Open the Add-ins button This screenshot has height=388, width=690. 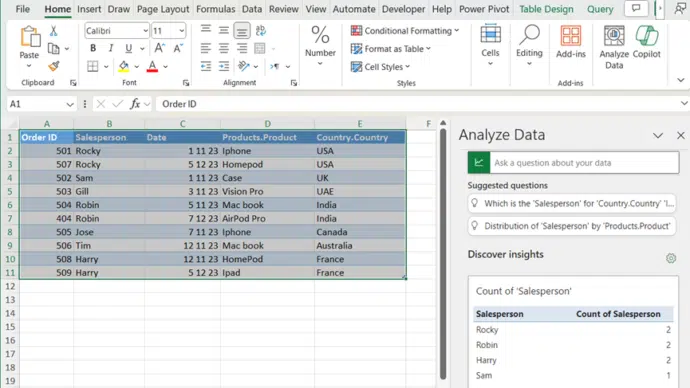[x=571, y=42]
